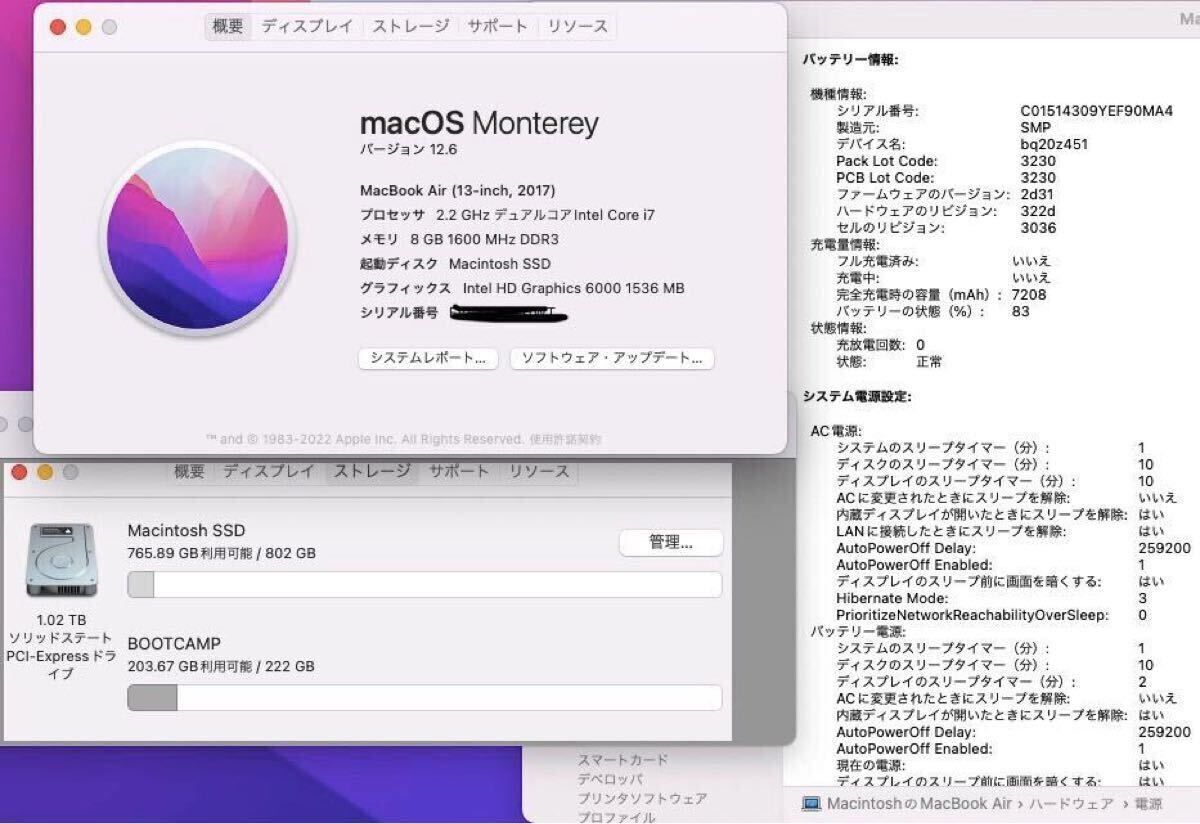The image size is (1200, 824).
Task: Click the 起動ディスク value "Macintosh SSD"
Action: (500, 263)
